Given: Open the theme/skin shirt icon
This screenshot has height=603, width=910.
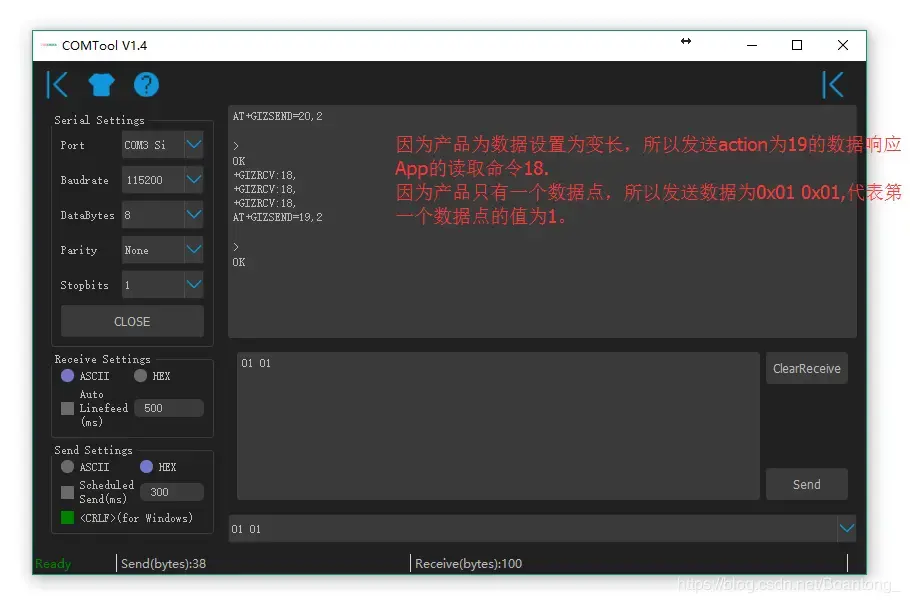Looking at the screenshot, I should [x=101, y=85].
